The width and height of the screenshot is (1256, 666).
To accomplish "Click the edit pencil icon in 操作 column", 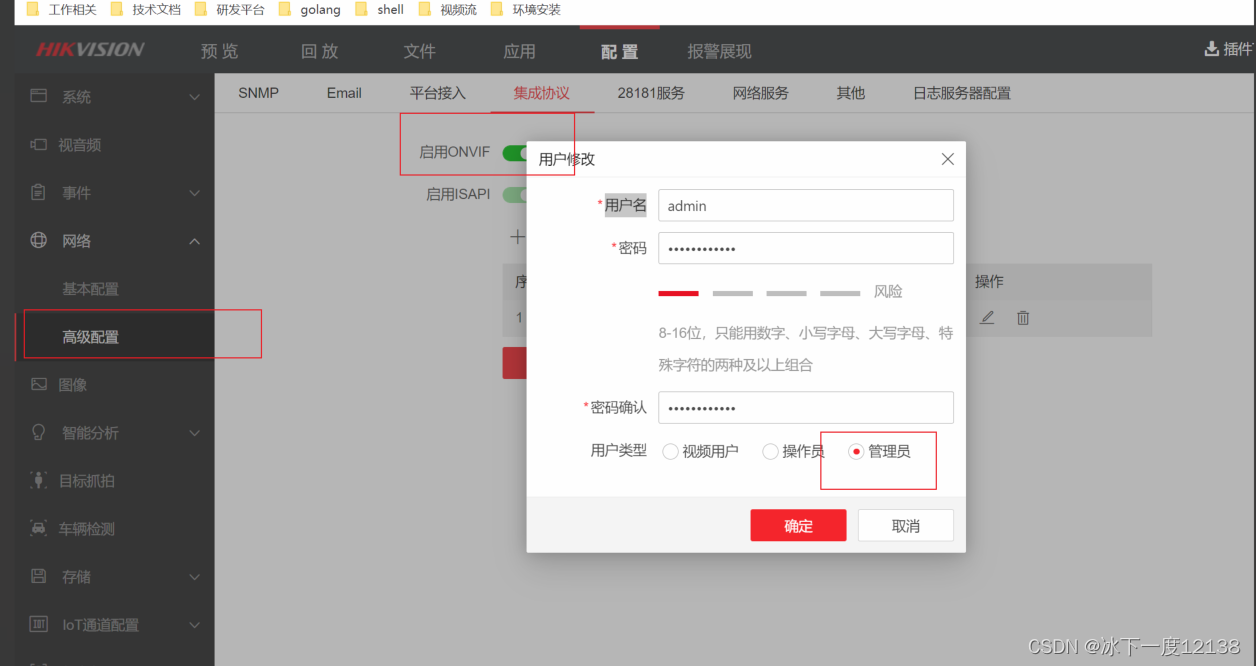I will point(987,317).
